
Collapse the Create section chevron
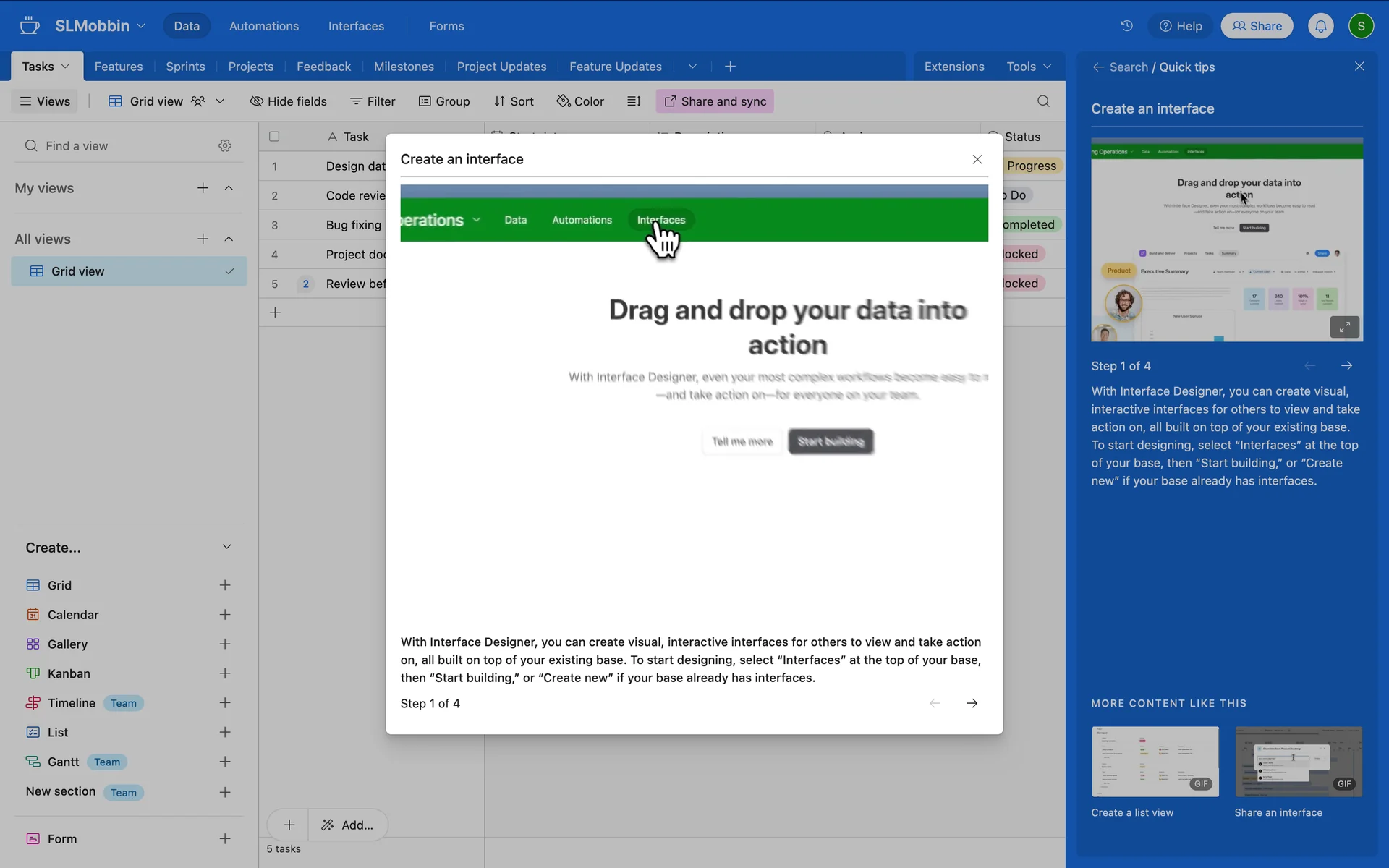[x=226, y=547]
